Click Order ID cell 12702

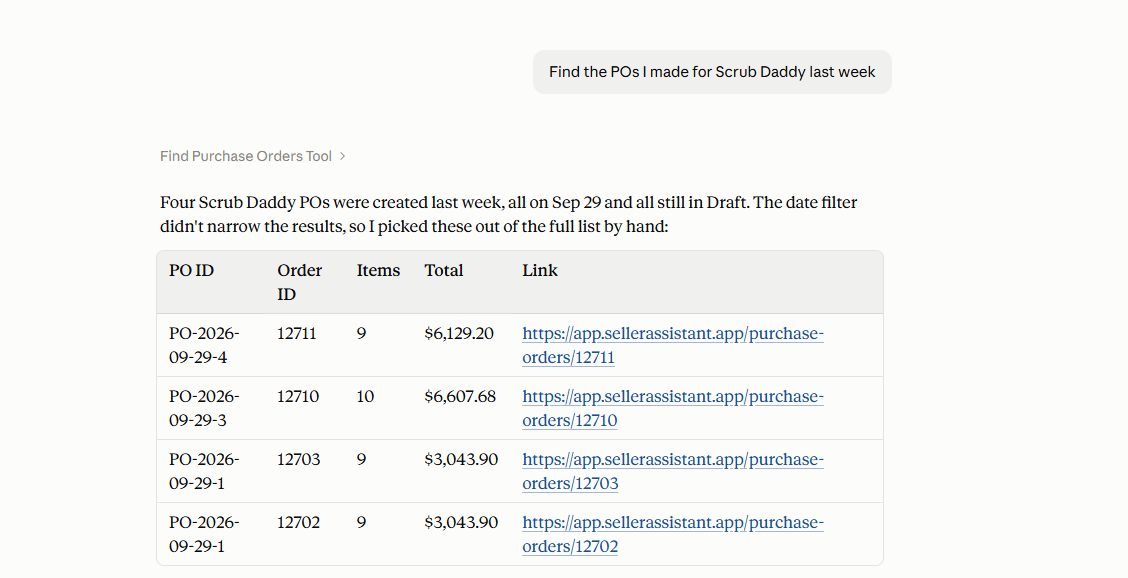(x=299, y=523)
